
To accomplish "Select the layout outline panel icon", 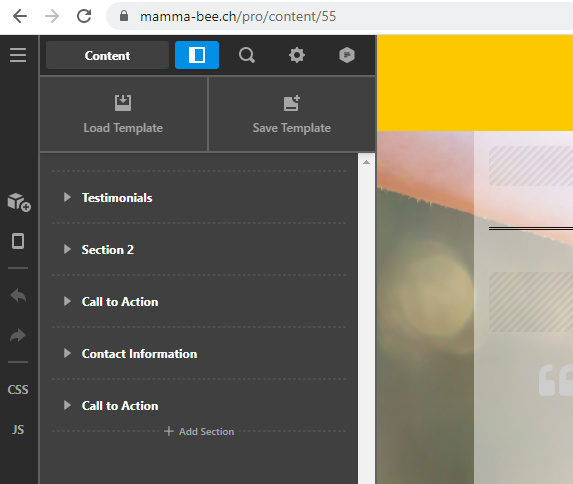I will click(197, 55).
